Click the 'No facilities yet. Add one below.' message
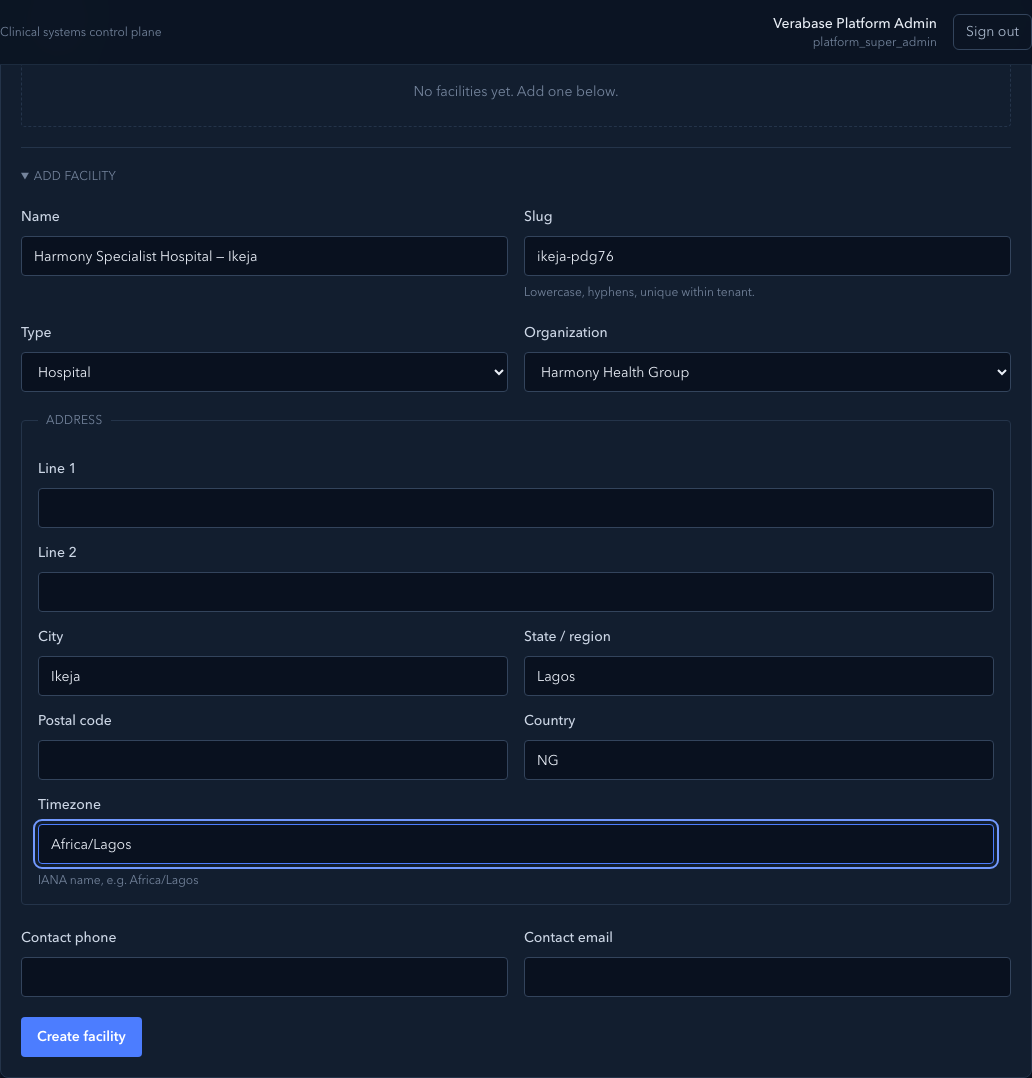Viewport: 1032px width, 1078px height. [516, 91]
